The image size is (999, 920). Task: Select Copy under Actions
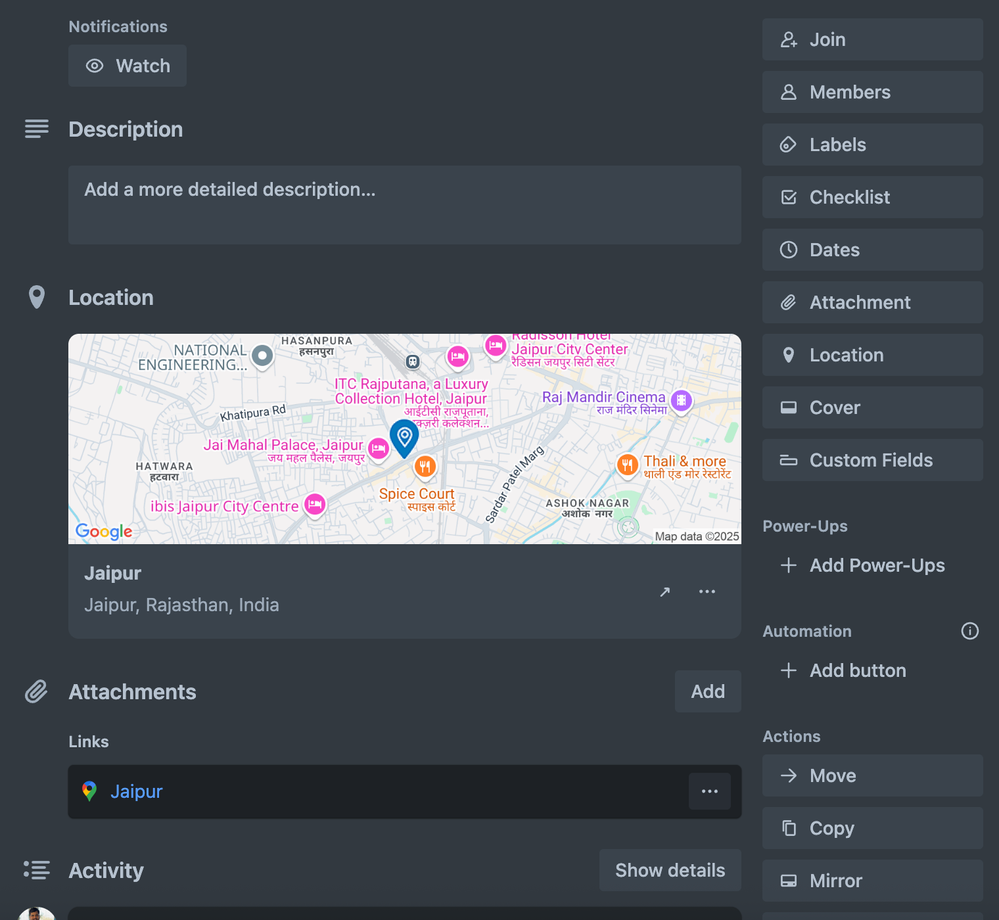pyautogui.click(x=871, y=827)
